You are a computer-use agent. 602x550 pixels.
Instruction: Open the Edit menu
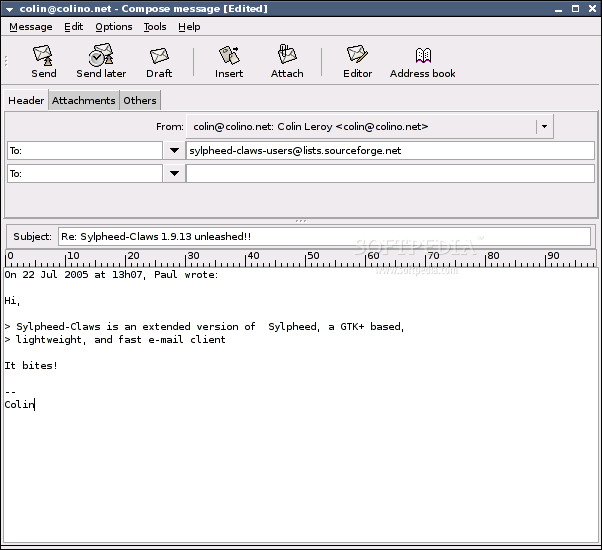pyautogui.click(x=73, y=27)
